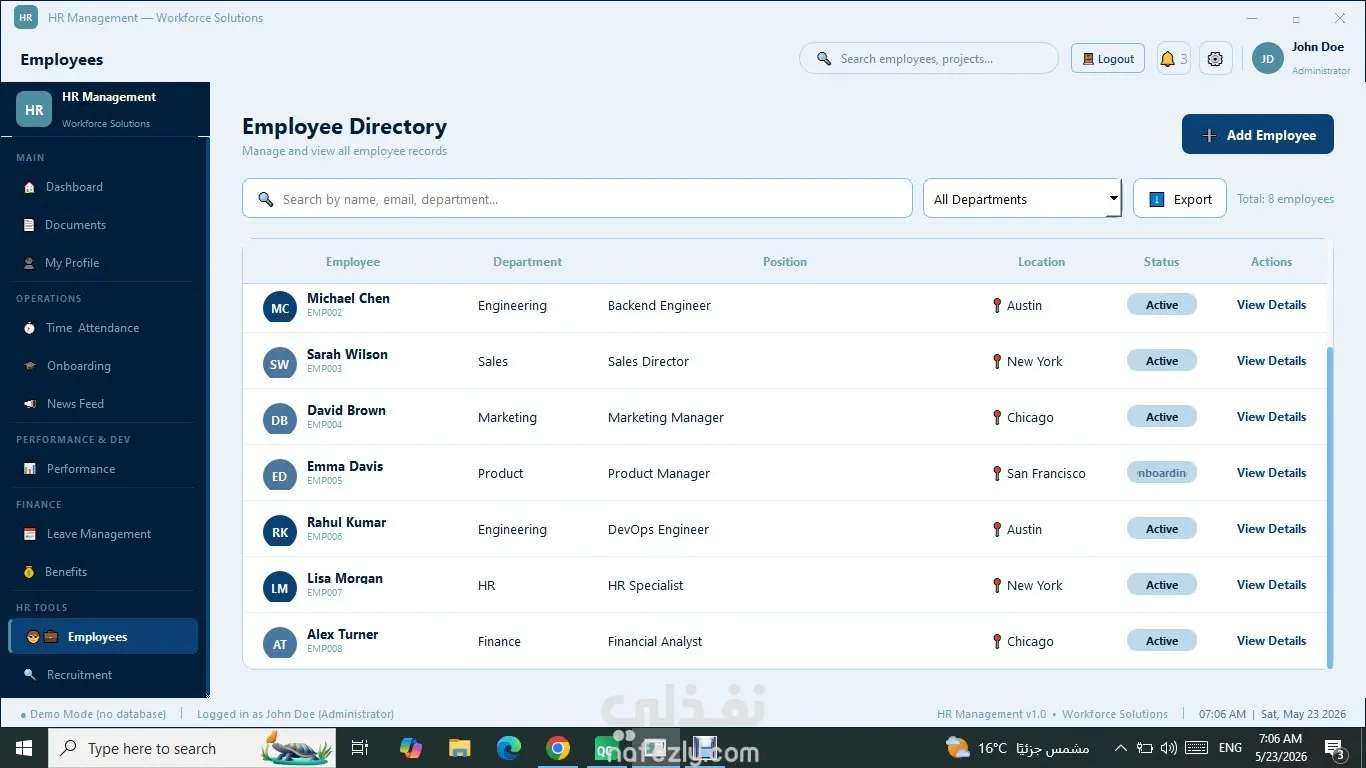1366x768 pixels.
Task: Click the Position column header
Action: (785, 262)
